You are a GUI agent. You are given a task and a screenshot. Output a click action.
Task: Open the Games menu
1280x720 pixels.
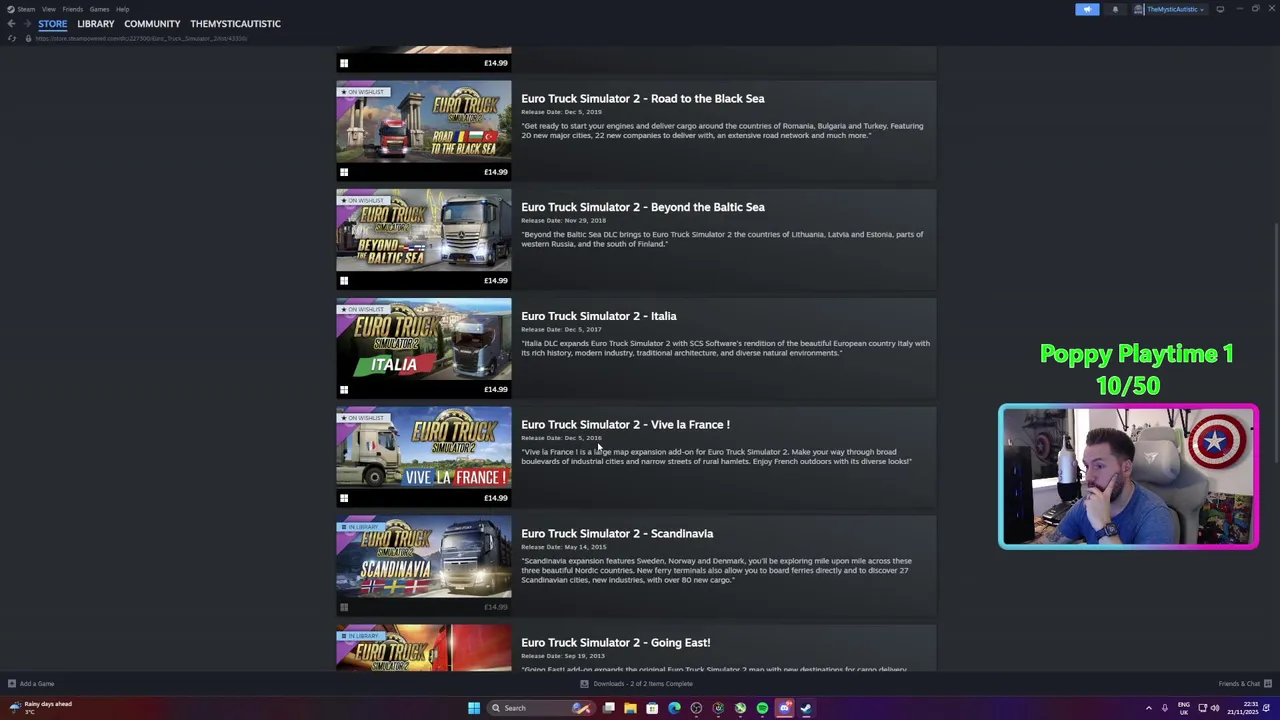click(99, 9)
